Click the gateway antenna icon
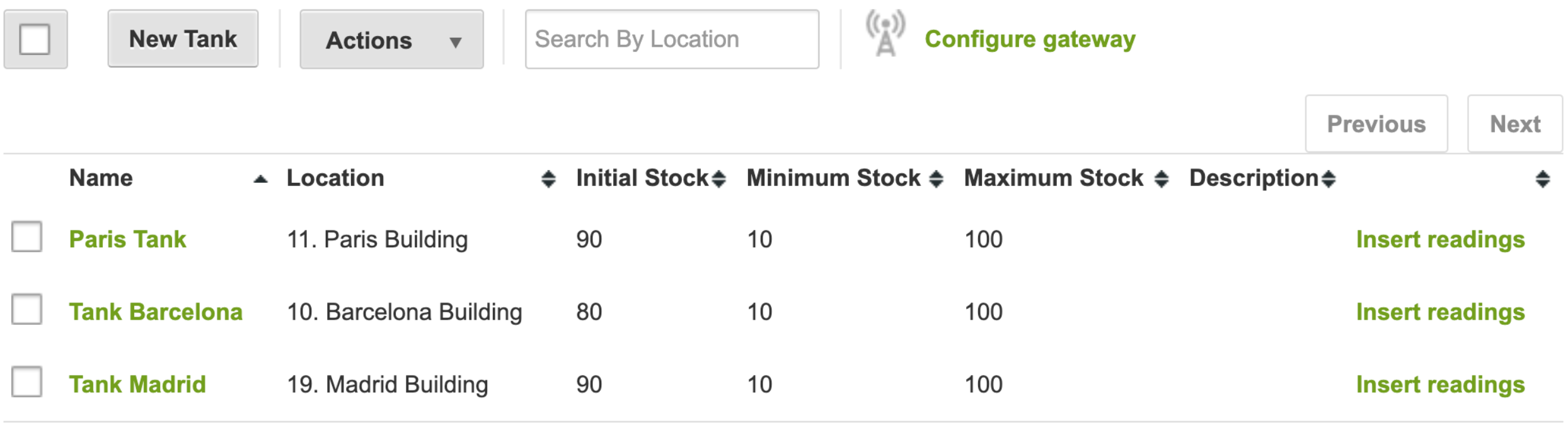This screenshot has height=432, width=1568. [885, 34]
